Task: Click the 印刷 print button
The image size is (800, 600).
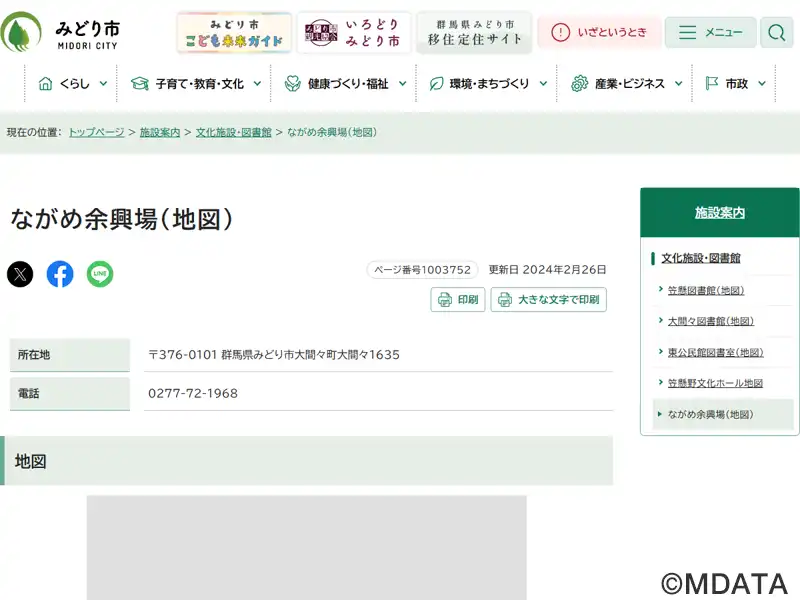Action: [458, 299]
